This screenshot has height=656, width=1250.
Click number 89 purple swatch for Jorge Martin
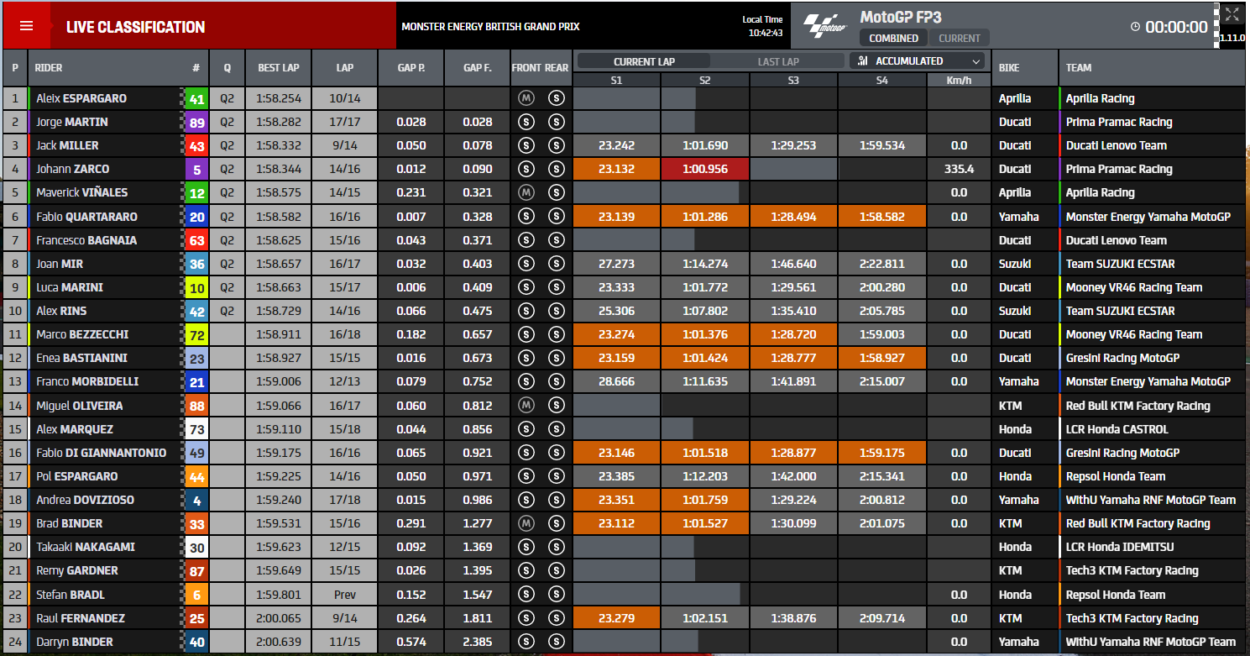[x=196, y=122]
